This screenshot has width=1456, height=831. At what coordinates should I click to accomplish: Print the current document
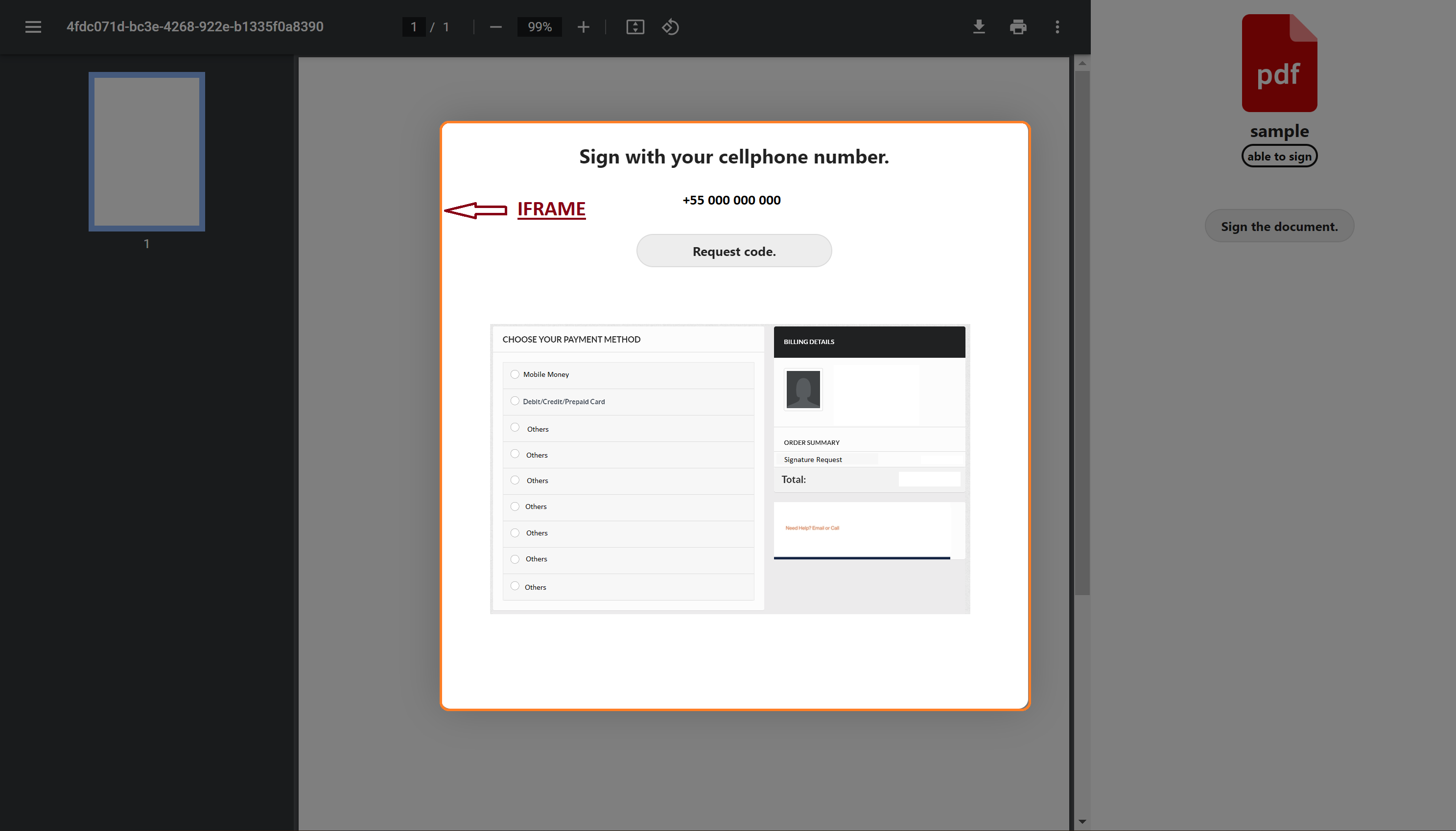(1018, 27)
